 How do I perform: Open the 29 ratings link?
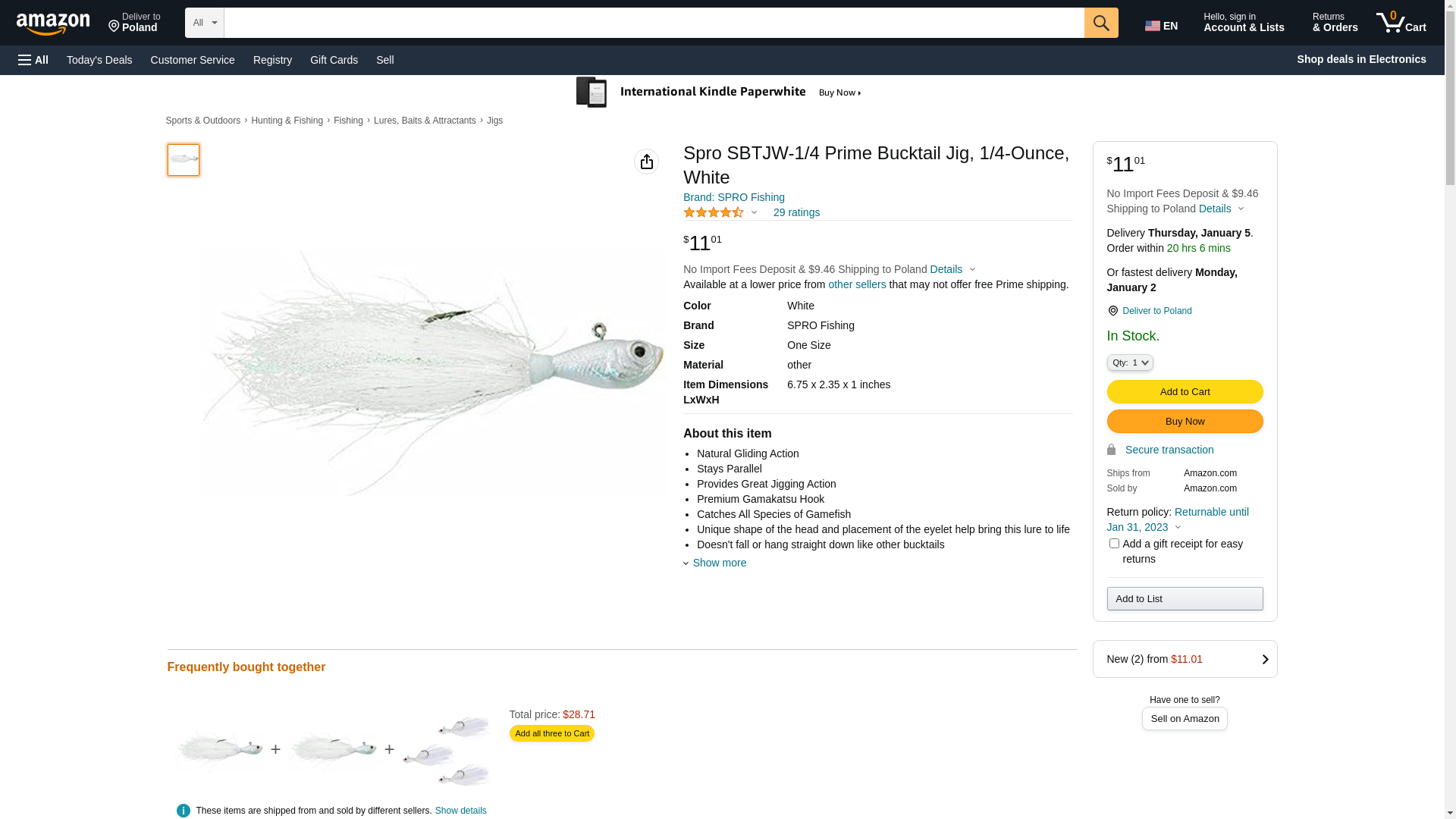[x=796, y=213]
